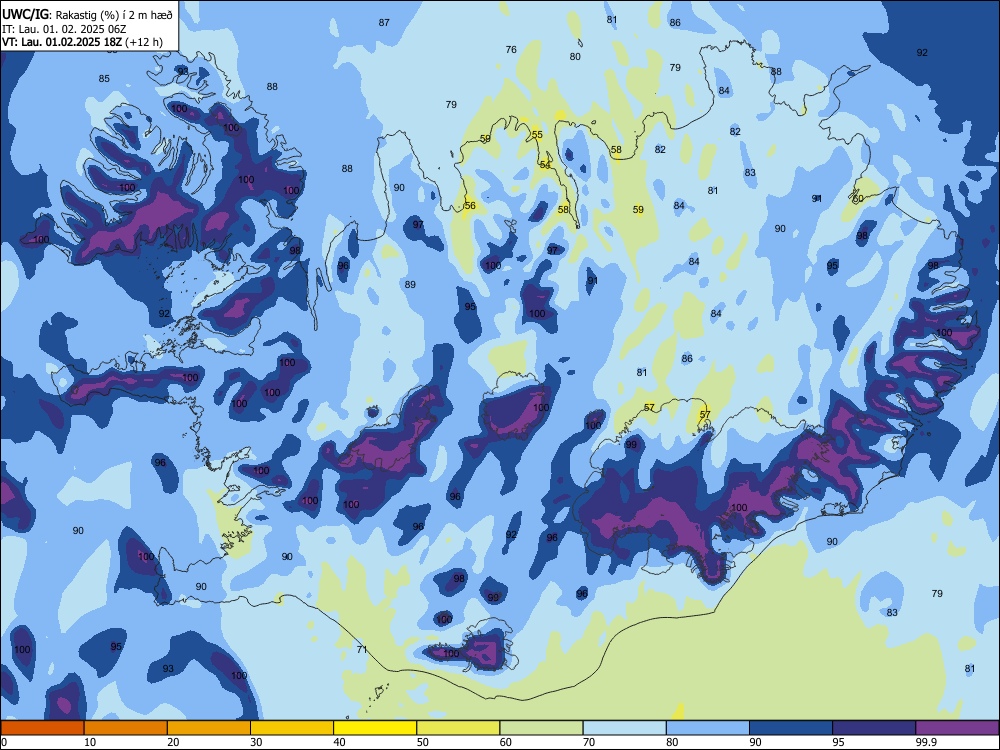Click the '54' humidity value on the map
1000x750 pixels.
click(545, 165)
